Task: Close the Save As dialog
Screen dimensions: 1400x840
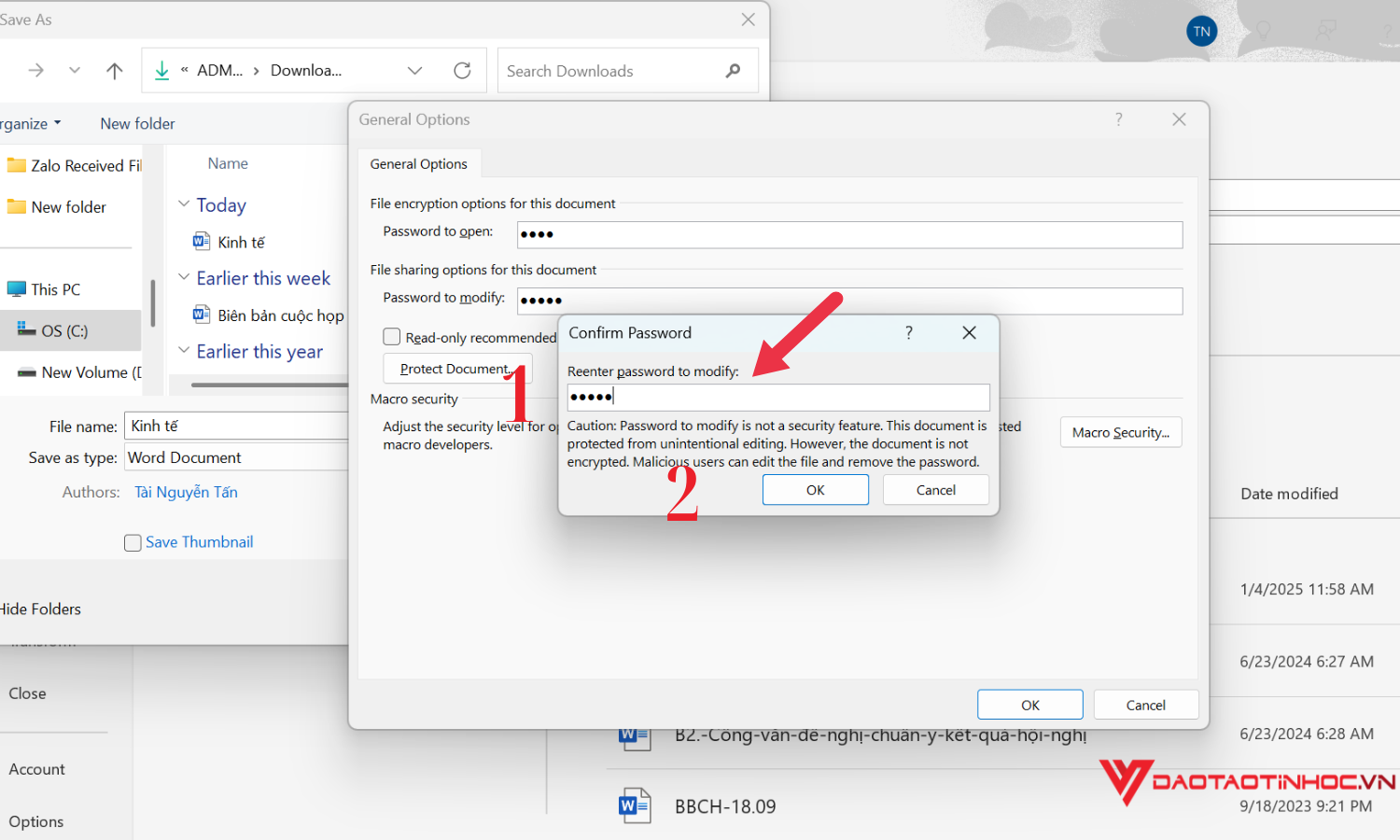Action: 749,20
